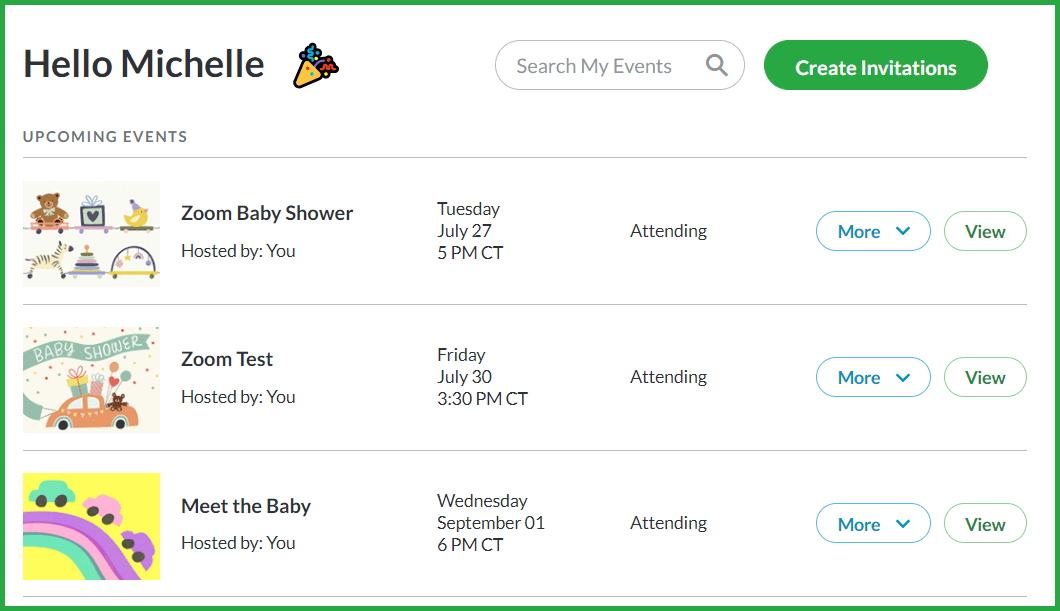This screenshot has height=611, width=1060.
Task: Click the Upcoming Events section heading
Action: pos(105,137)
